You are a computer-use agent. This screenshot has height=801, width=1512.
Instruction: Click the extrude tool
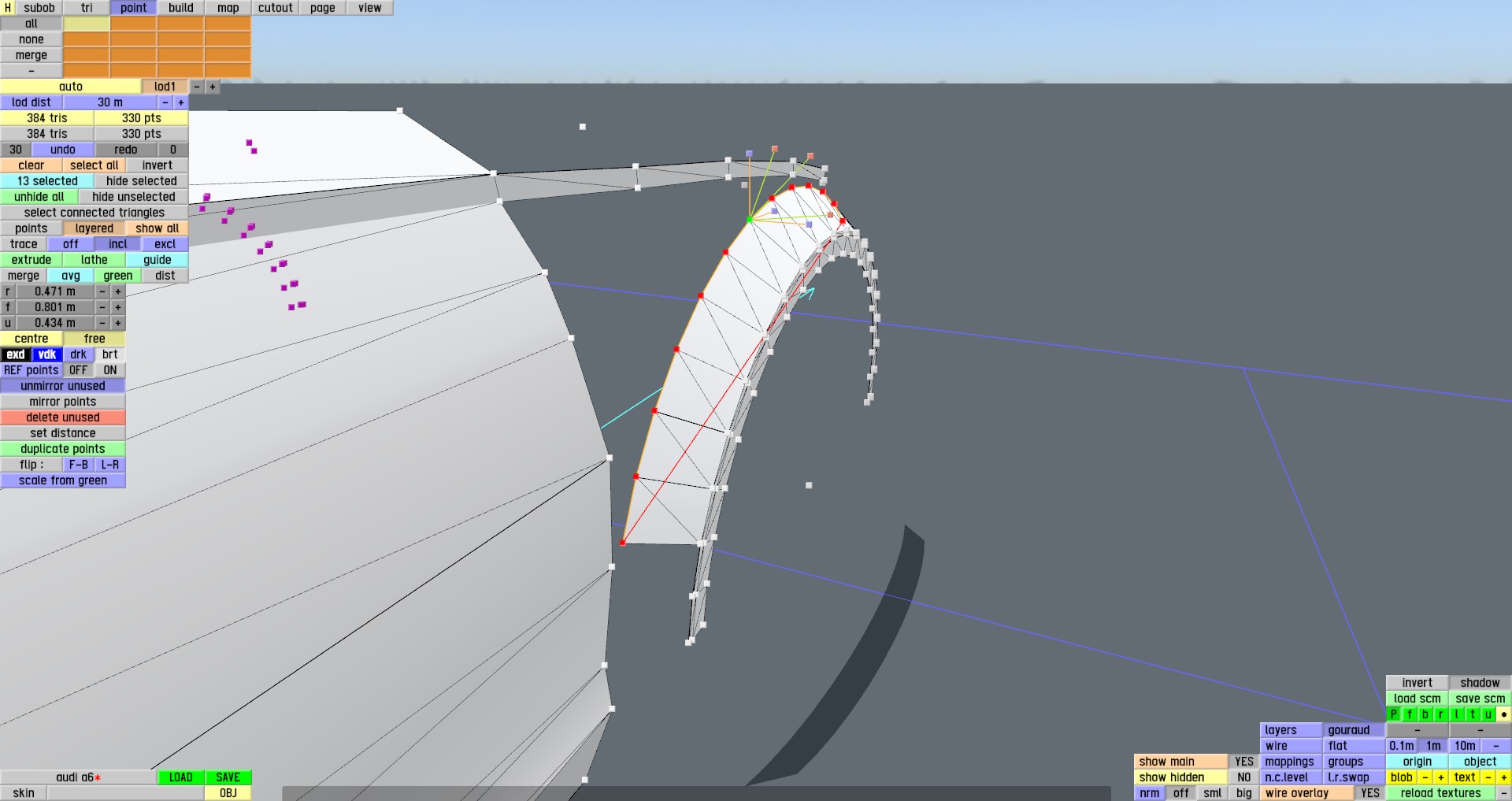click(x=31, y=260)
